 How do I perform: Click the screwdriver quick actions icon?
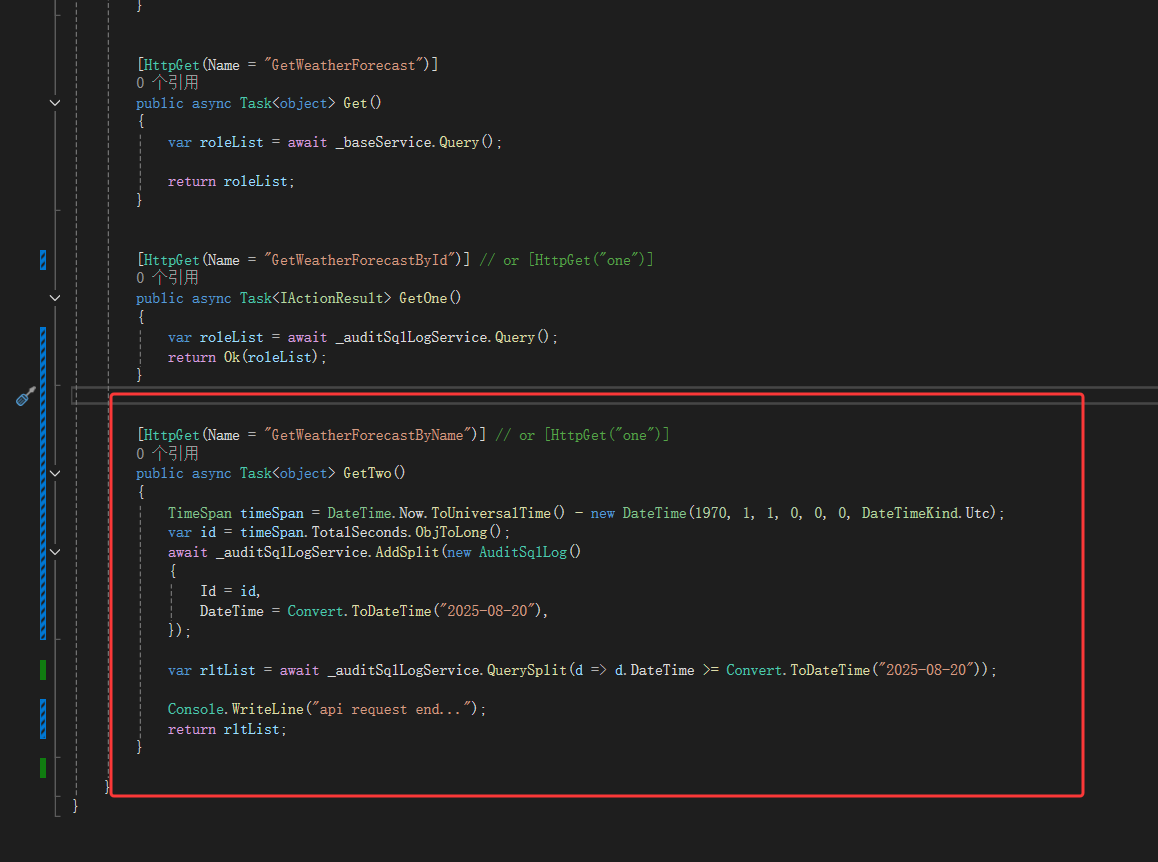[x=25, y=397]
